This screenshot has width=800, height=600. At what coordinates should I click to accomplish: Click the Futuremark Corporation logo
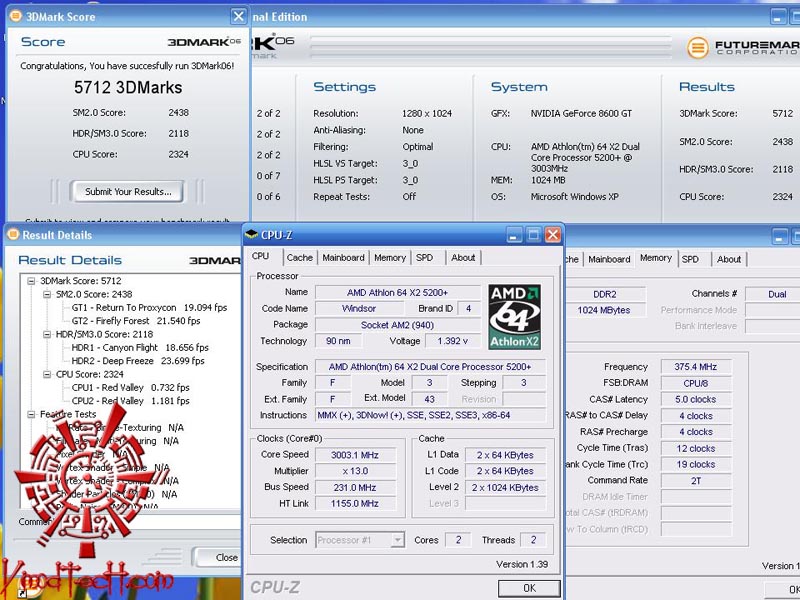[x=743, y=47]
